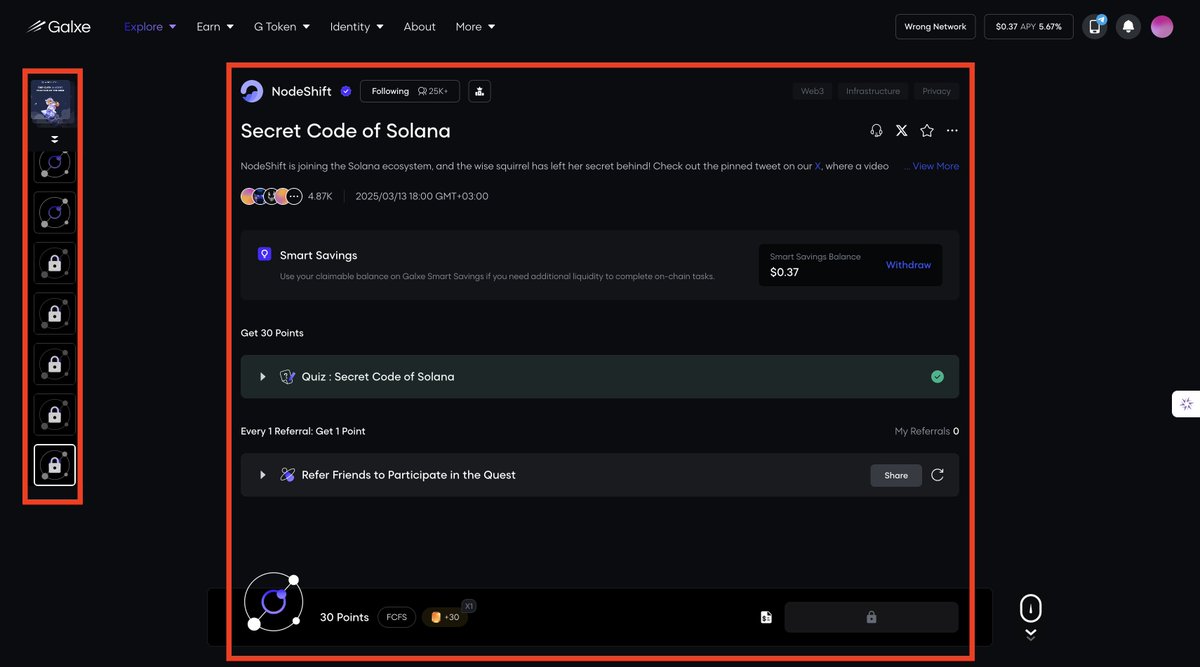Click the 30 Points label
Viewport: 1200px width, 667px height.
click(344, 617)
